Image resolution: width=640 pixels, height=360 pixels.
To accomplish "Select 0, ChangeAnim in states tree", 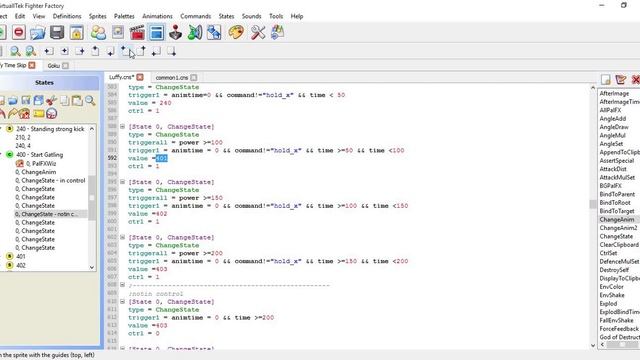I will click(36, 172).
